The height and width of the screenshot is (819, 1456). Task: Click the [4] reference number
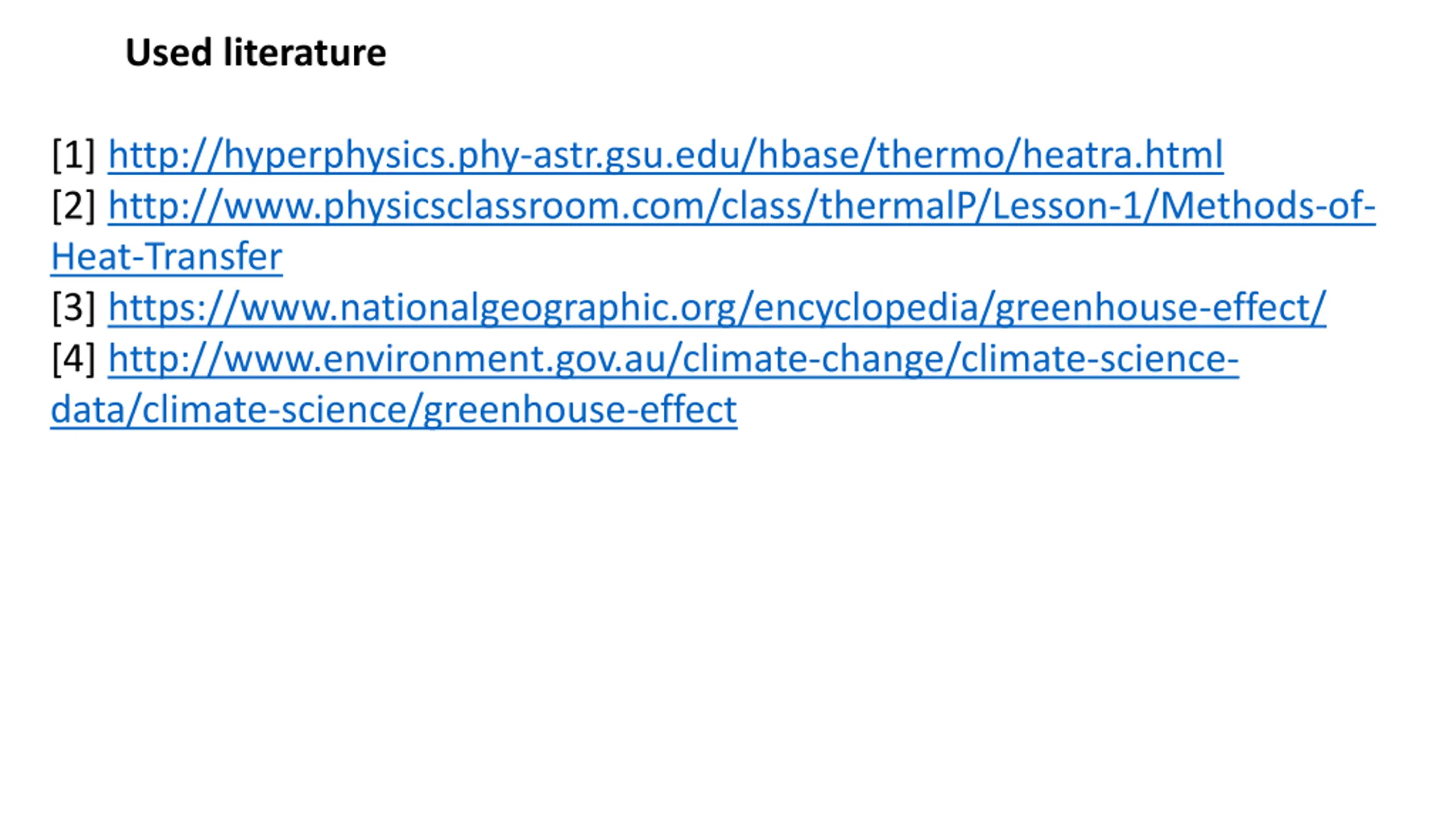point(73,359)
